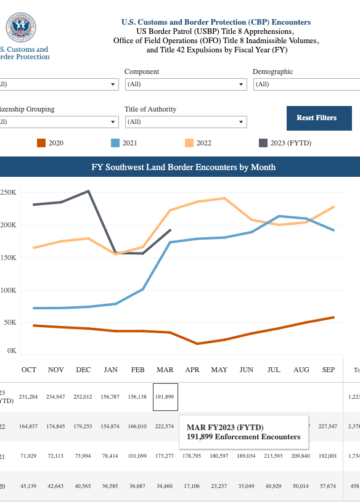This screenshot has width=360, height=504.
Task: Click the U.S. Customs and Border Protection Encounters title link
Action: click(x=216, y=22)
